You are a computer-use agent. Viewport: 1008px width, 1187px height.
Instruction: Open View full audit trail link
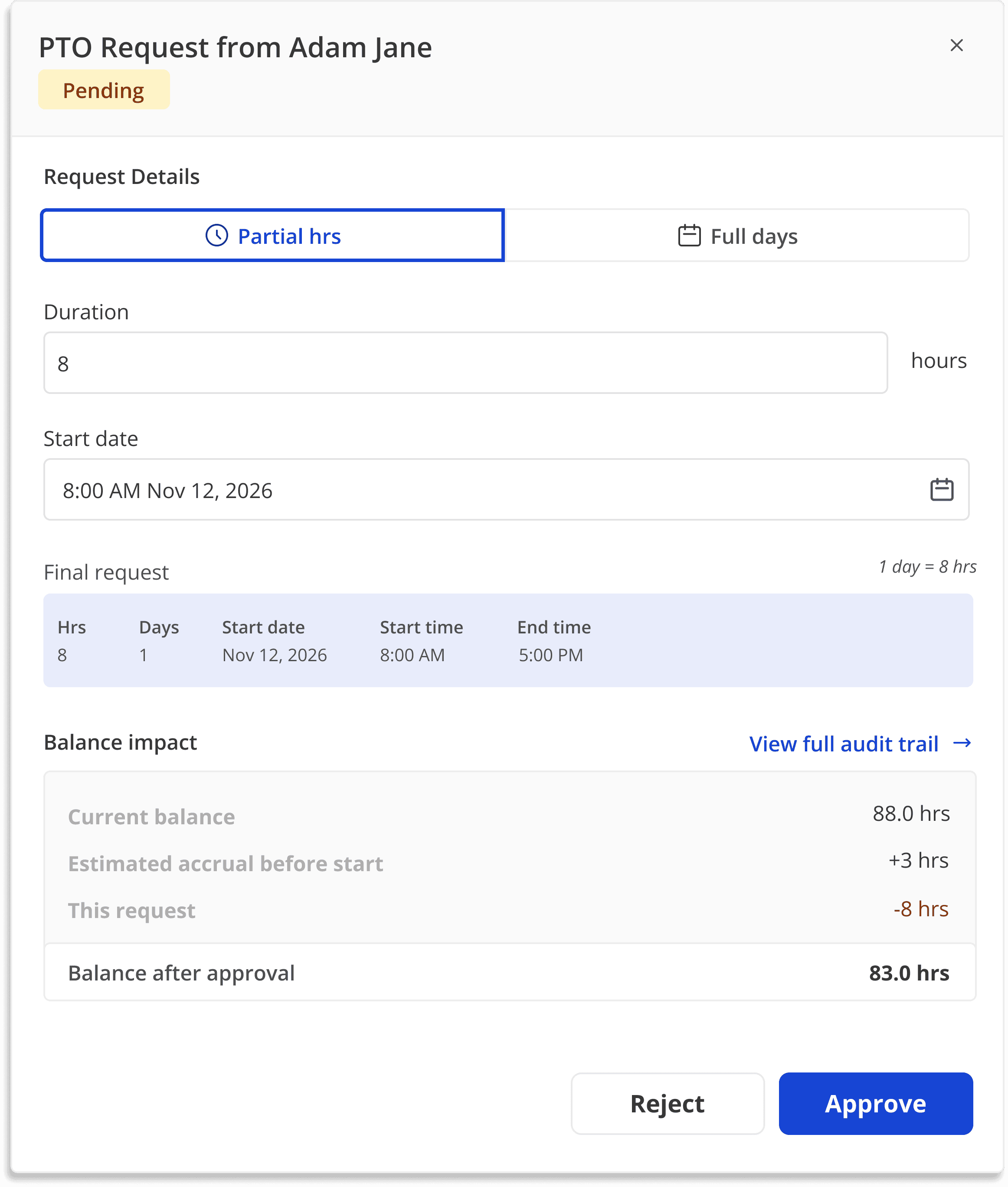click(x=844, y=744)
